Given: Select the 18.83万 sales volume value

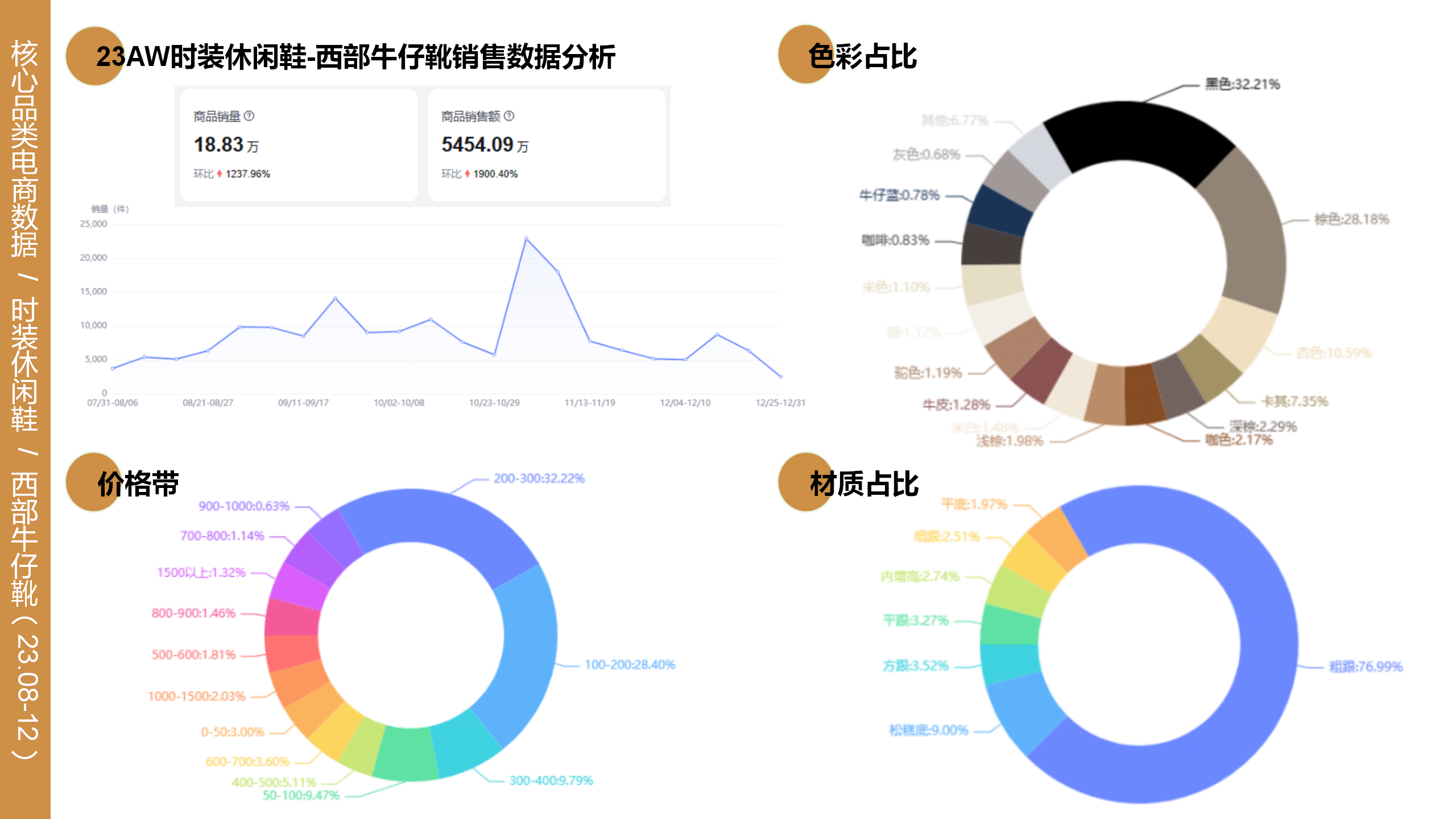Looking at the screenshot, I should [x=226, y=145].
